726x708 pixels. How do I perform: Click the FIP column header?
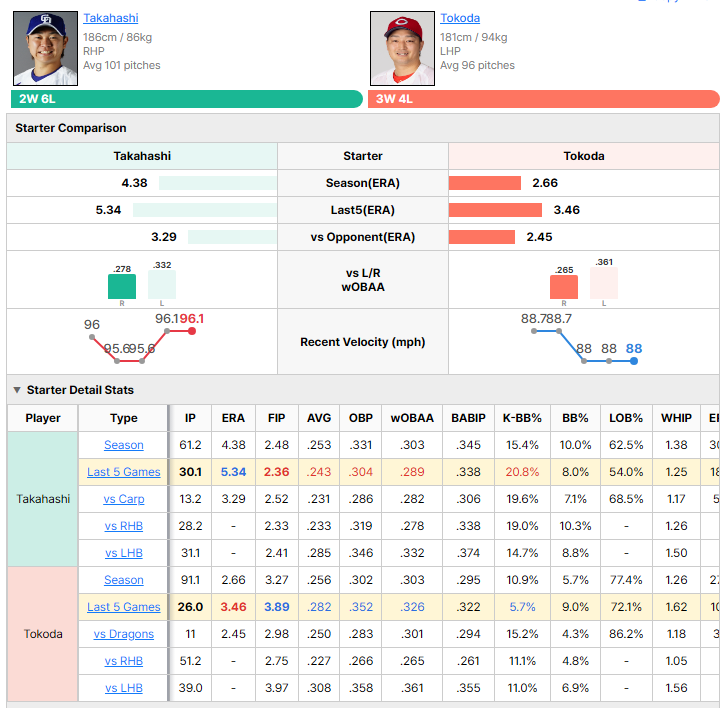click(276, 418)
